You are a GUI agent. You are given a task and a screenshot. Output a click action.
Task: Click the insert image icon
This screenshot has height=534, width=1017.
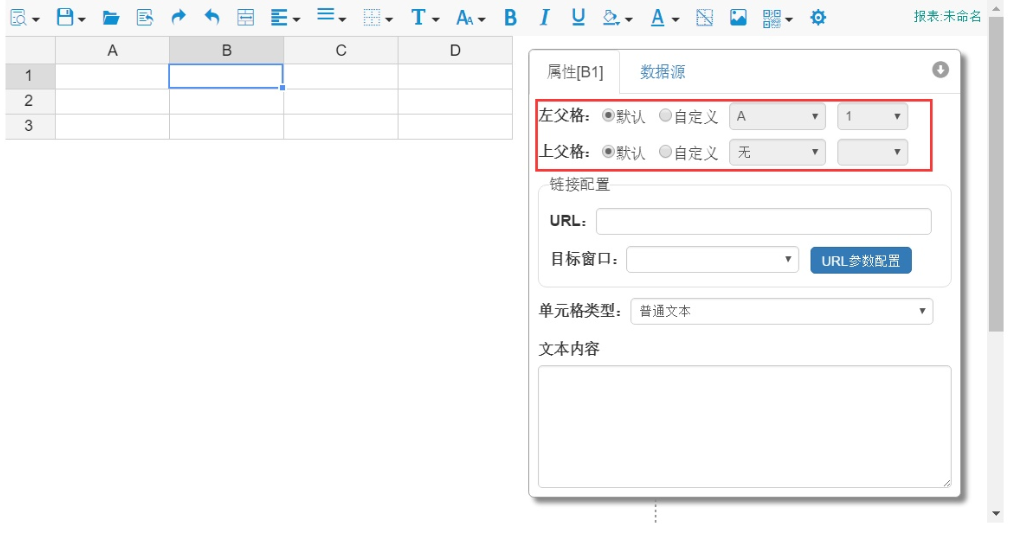pyautogui.click(x=738, y=17)
